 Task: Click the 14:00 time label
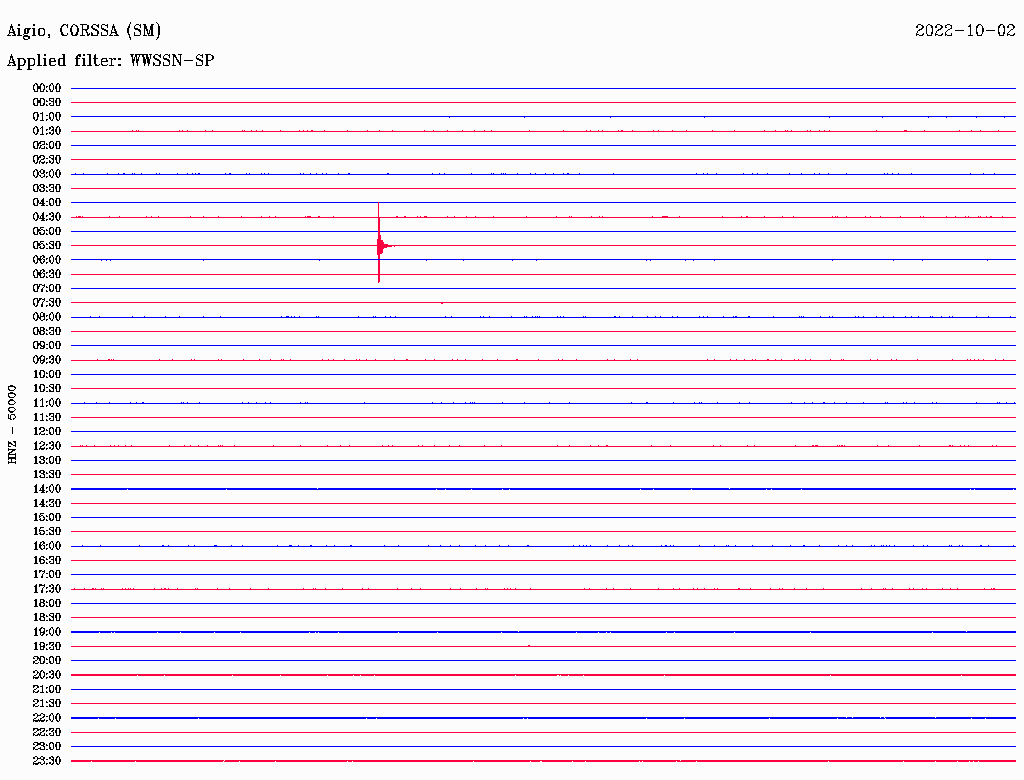click(x=47, y=489)
